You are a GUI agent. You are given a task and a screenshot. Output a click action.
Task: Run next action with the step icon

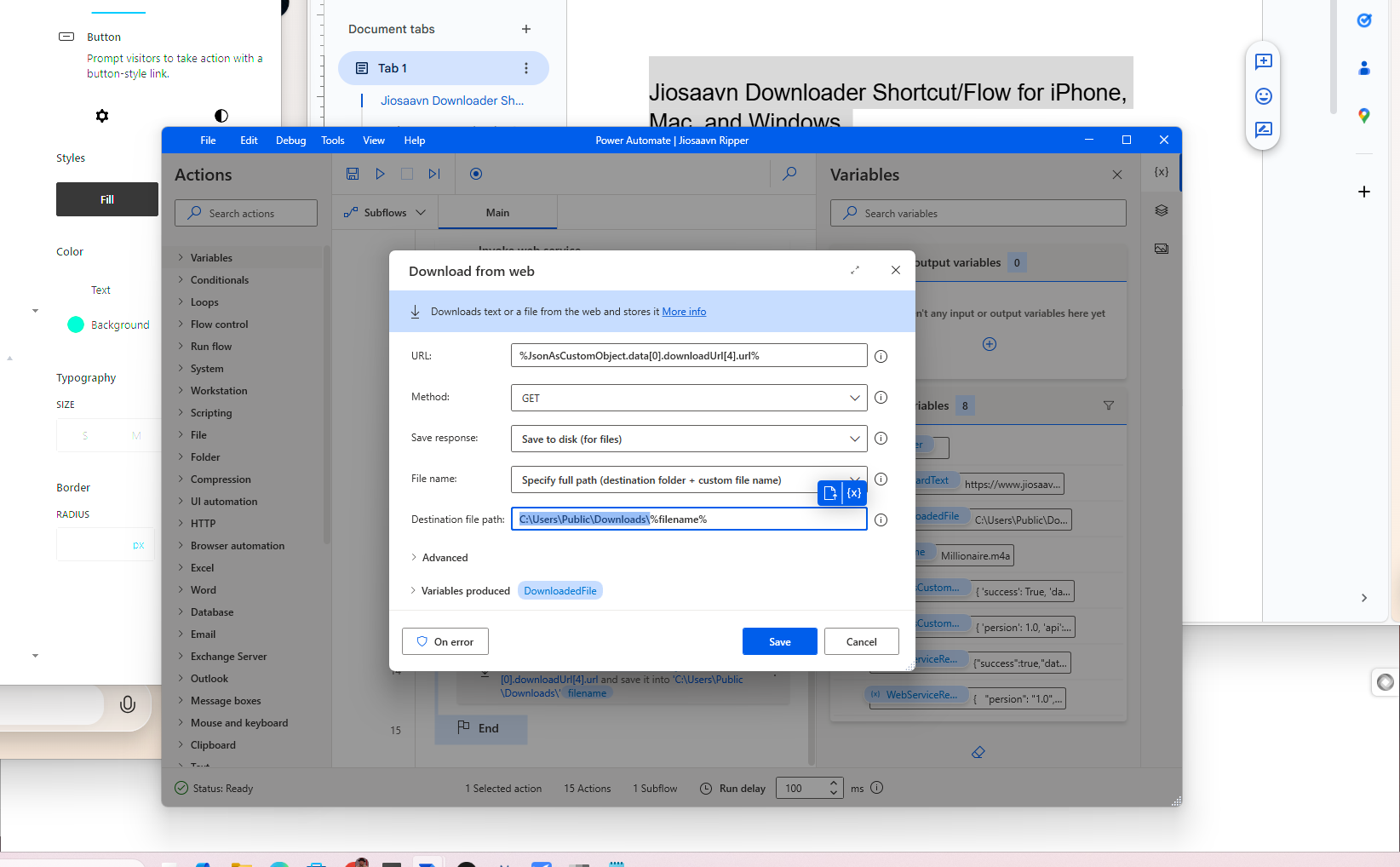[x=434, y=174]
